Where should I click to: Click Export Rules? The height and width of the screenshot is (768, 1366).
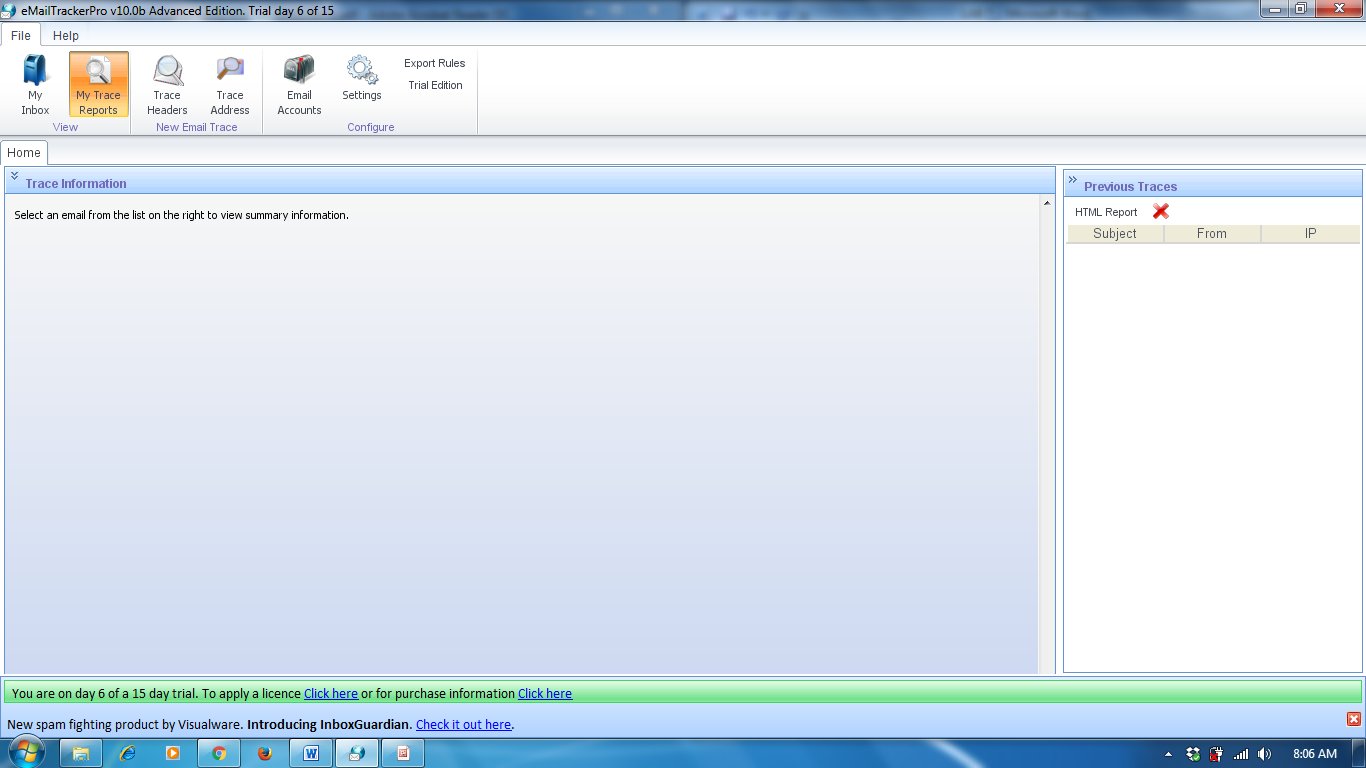pyautogui.click(x=433, y=62)
